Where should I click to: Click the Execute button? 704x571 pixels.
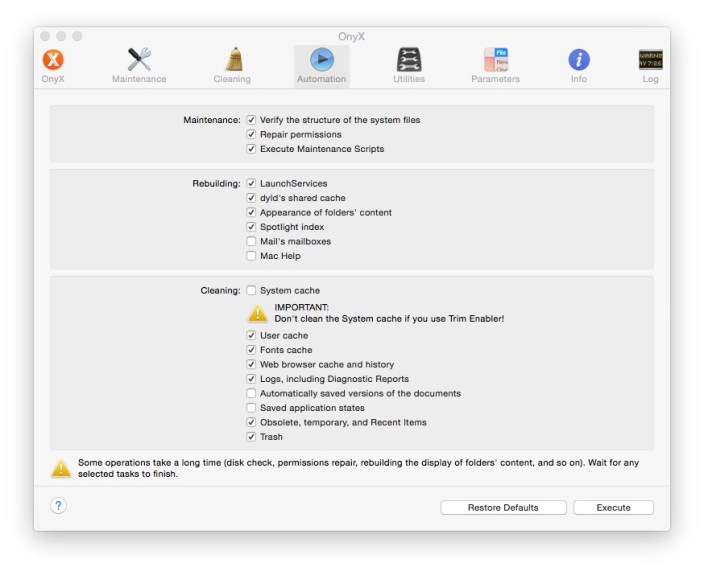pyautogui.click(x=613, y=508)
